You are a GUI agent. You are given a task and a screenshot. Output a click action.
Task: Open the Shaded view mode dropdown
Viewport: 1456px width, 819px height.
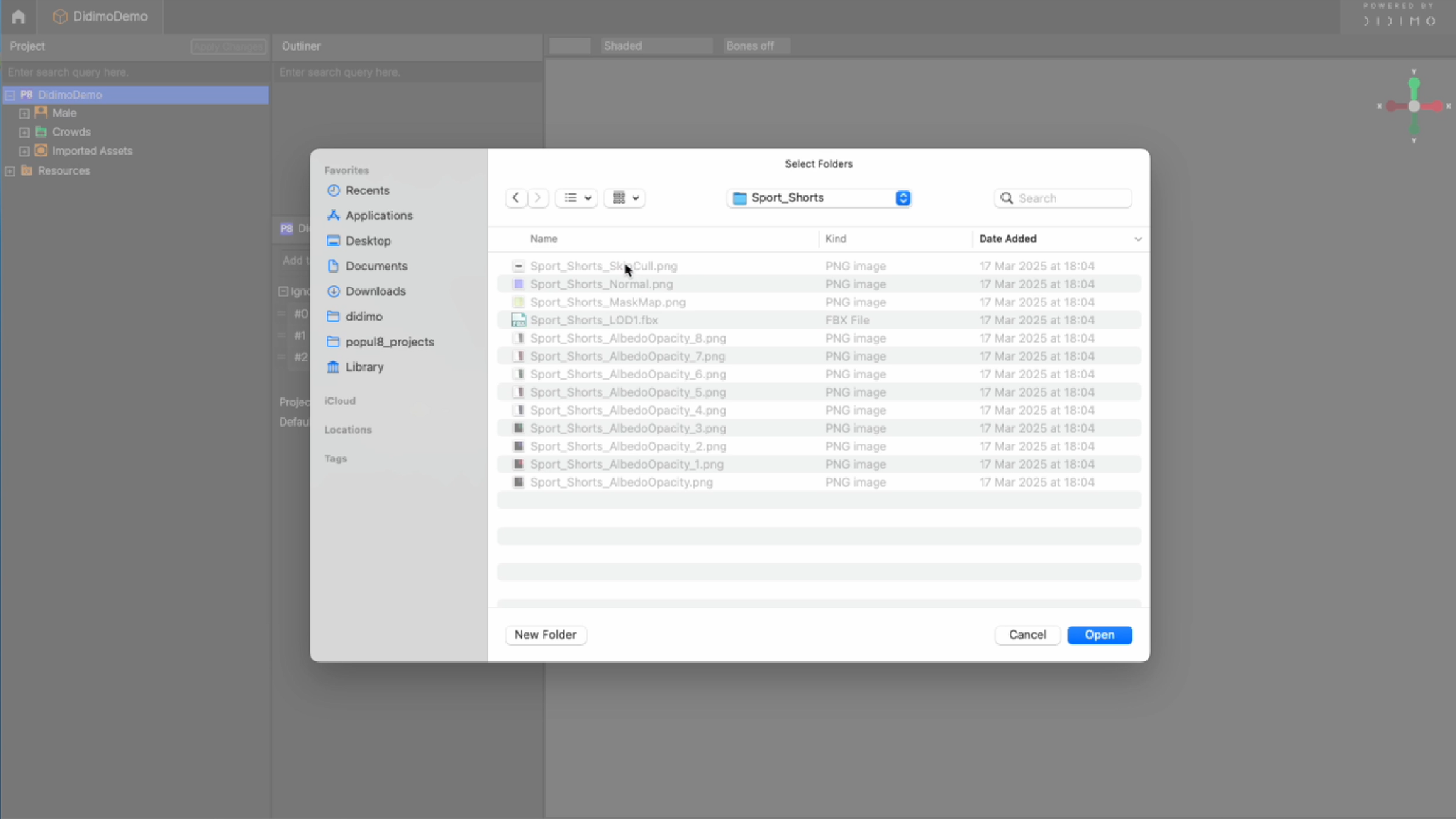tap(656, 46)
